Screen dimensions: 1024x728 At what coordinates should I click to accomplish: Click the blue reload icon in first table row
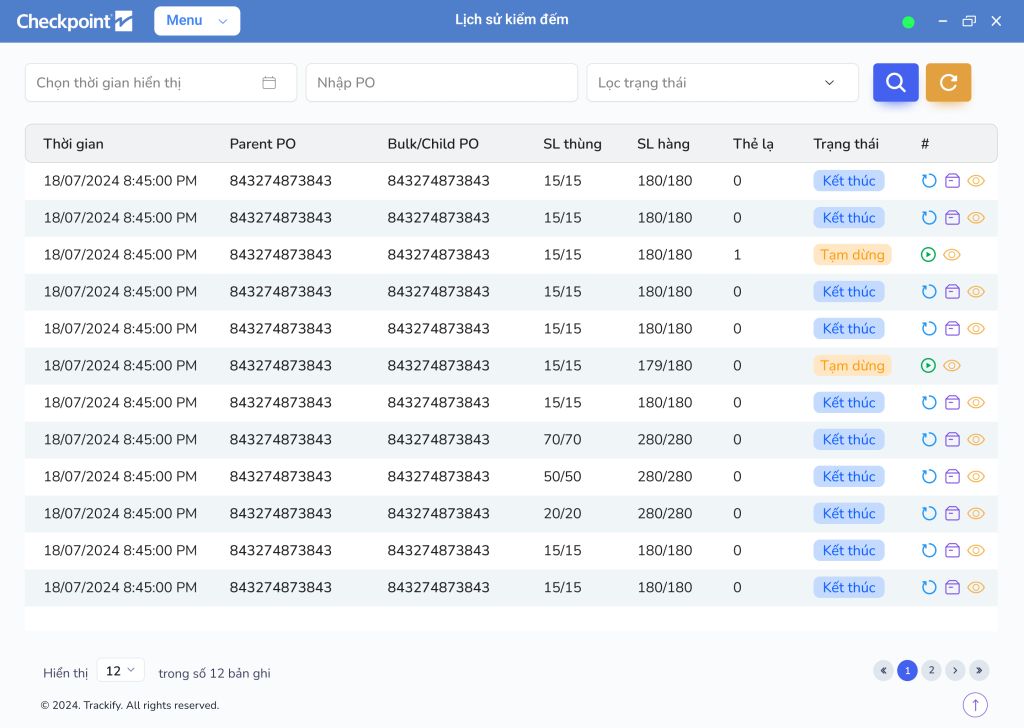tap(929, 181)
